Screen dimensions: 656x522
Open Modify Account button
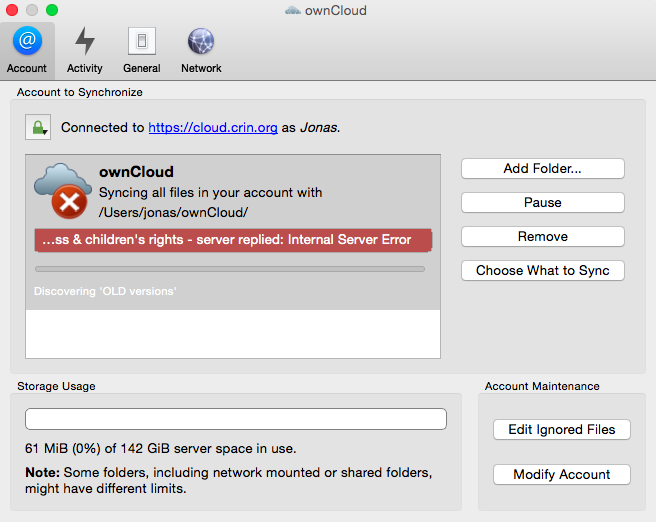(561, 474)
